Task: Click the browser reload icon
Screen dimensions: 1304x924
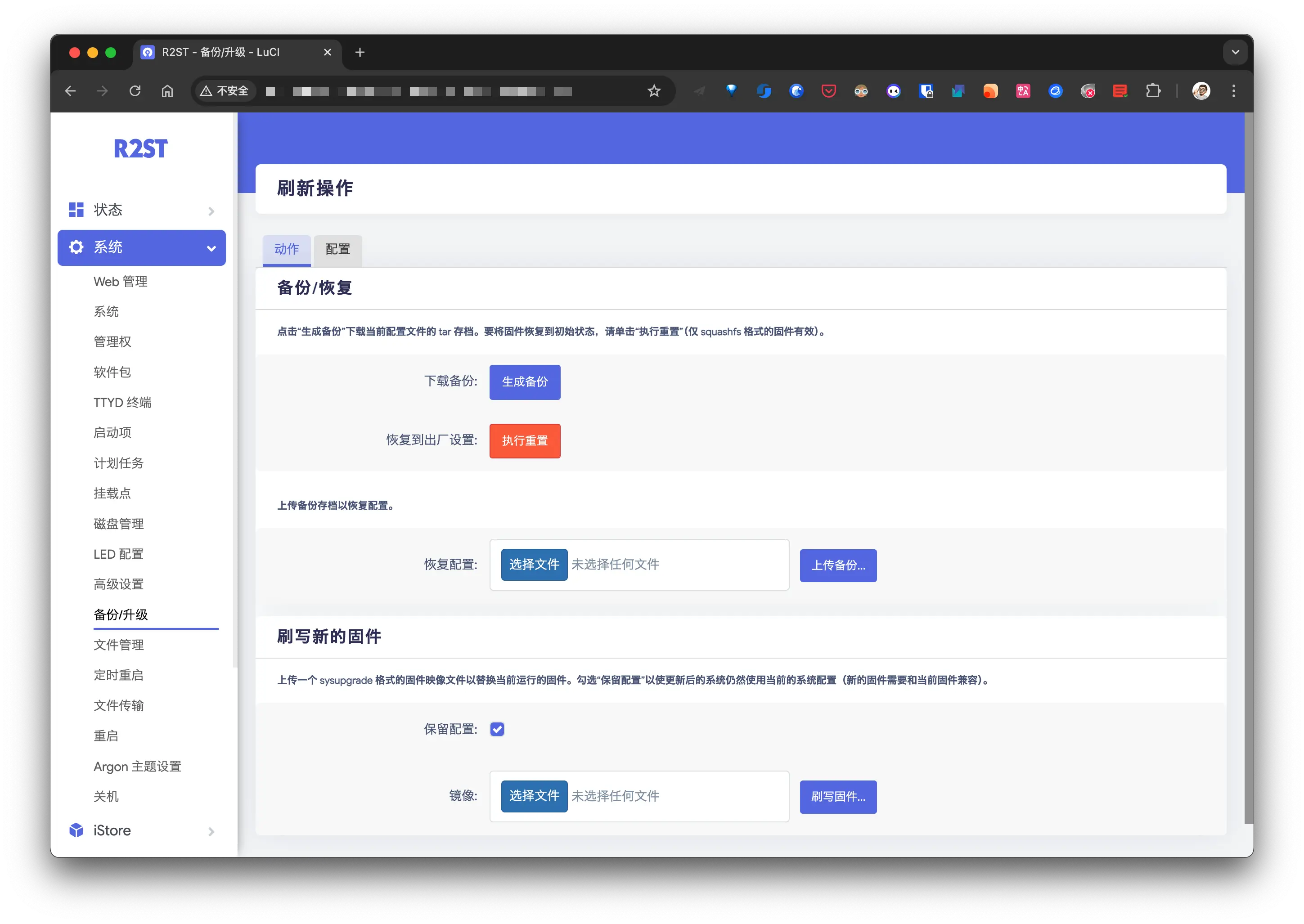Action: 135,91
